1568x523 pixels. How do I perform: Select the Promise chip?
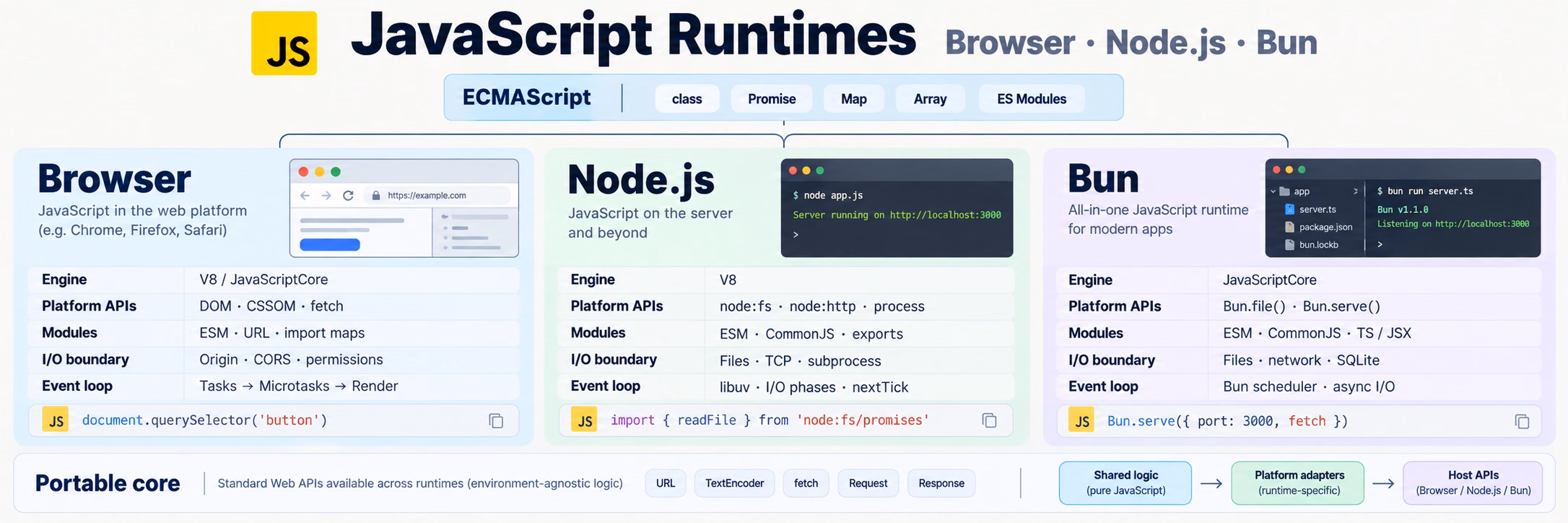(772, 99)
